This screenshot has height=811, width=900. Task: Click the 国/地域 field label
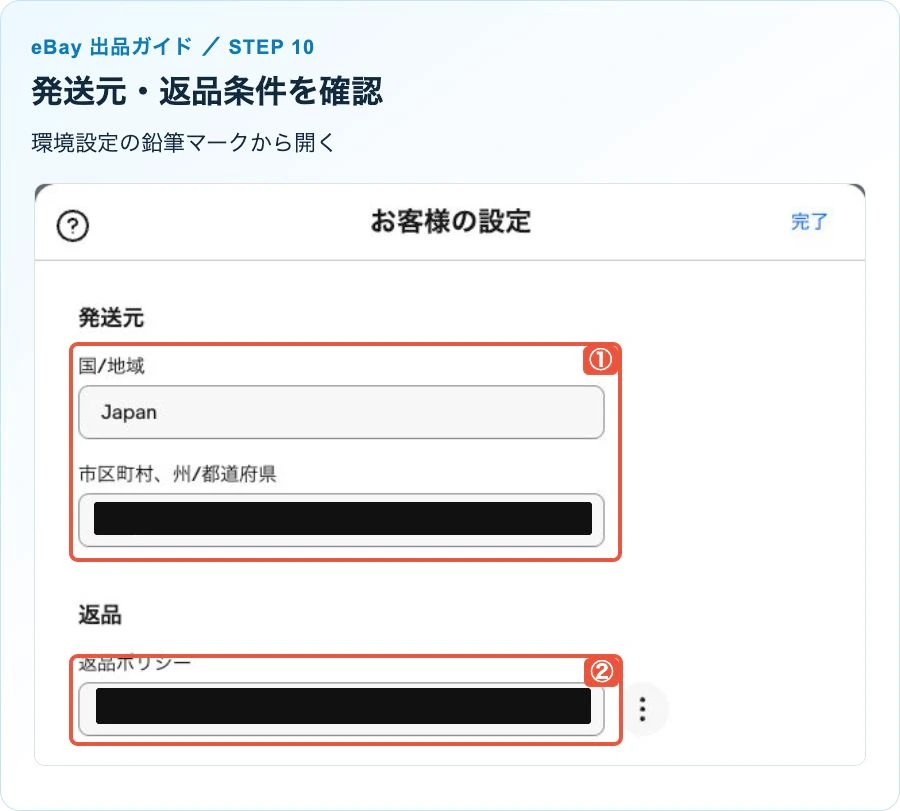tap(111, 366)
